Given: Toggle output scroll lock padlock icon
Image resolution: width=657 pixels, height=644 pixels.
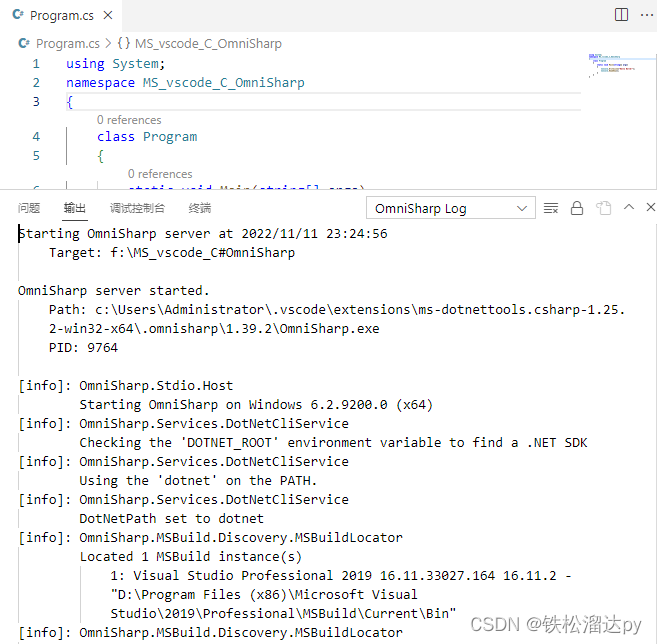Looking at the screenshot, I should (577, 208).
